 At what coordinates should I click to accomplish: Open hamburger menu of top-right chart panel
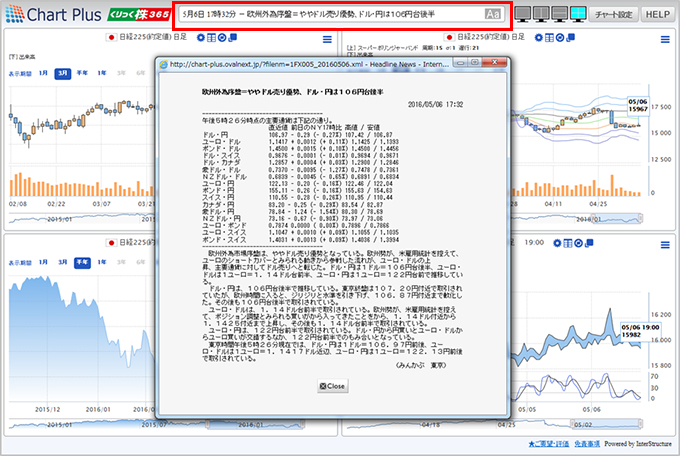click(x=665, y=39)
